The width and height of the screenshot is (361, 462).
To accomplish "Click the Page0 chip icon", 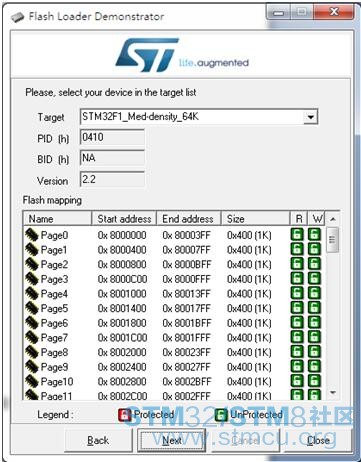I will click(x=32, y=235).
